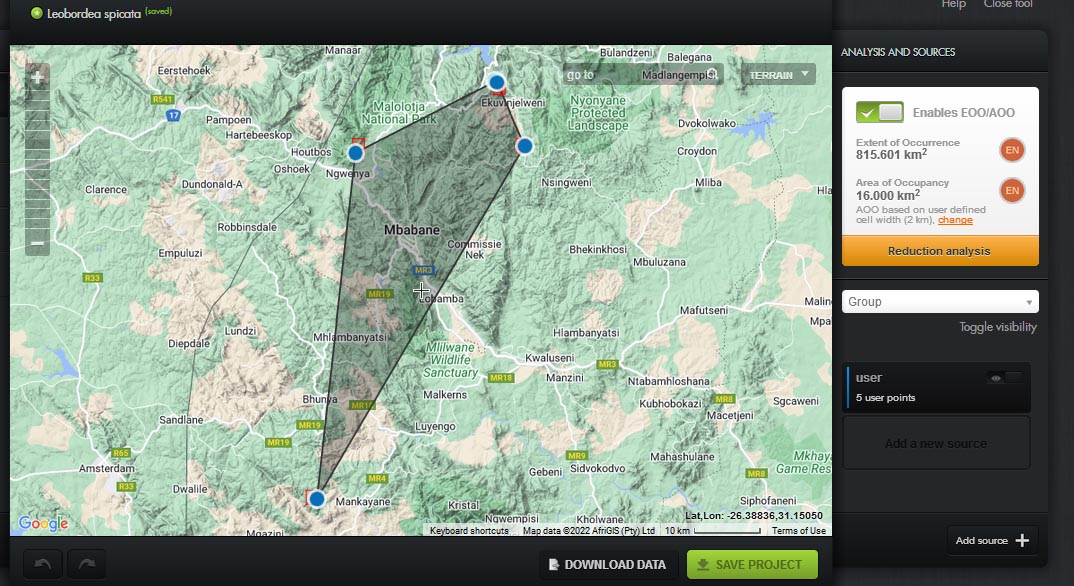Image resolution: width=1074 pixels, height=586 pixels.
Task: Click the go to location input field
Action: 632,75
